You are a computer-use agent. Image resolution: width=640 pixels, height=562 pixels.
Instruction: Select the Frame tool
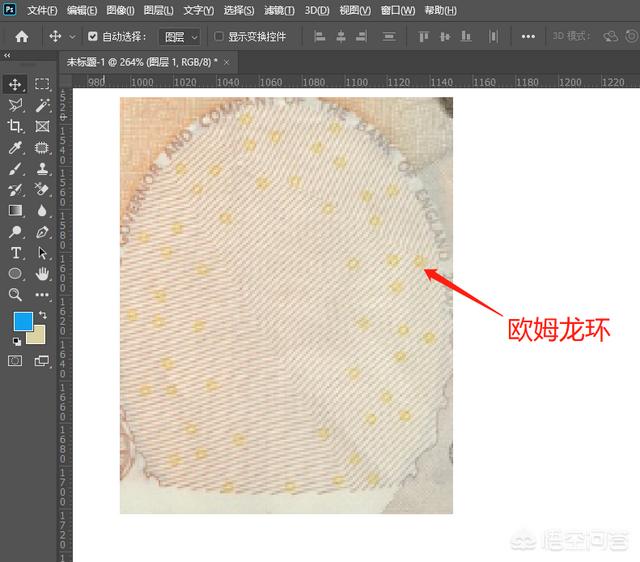pyautogui.click(x=42, y=126)
